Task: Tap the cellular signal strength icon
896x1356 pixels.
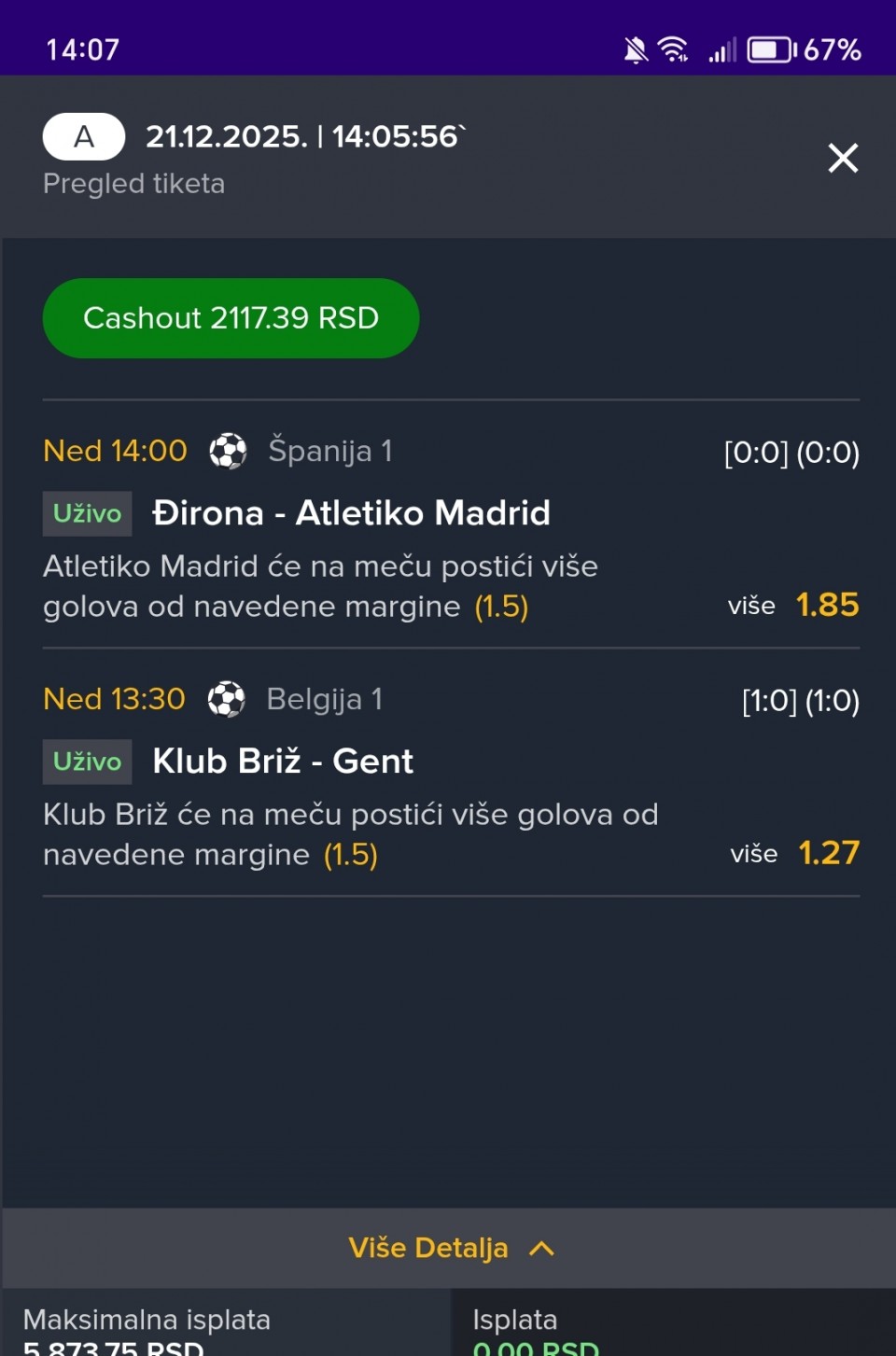Action: tap(722, 49)
